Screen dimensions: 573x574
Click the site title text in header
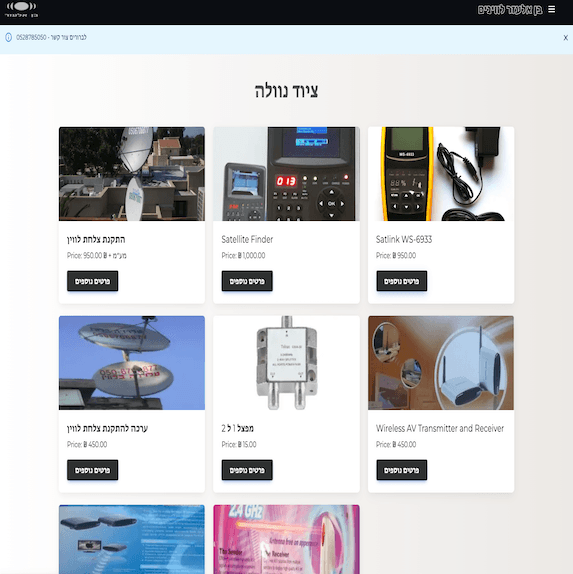click(x=510, y=10)
